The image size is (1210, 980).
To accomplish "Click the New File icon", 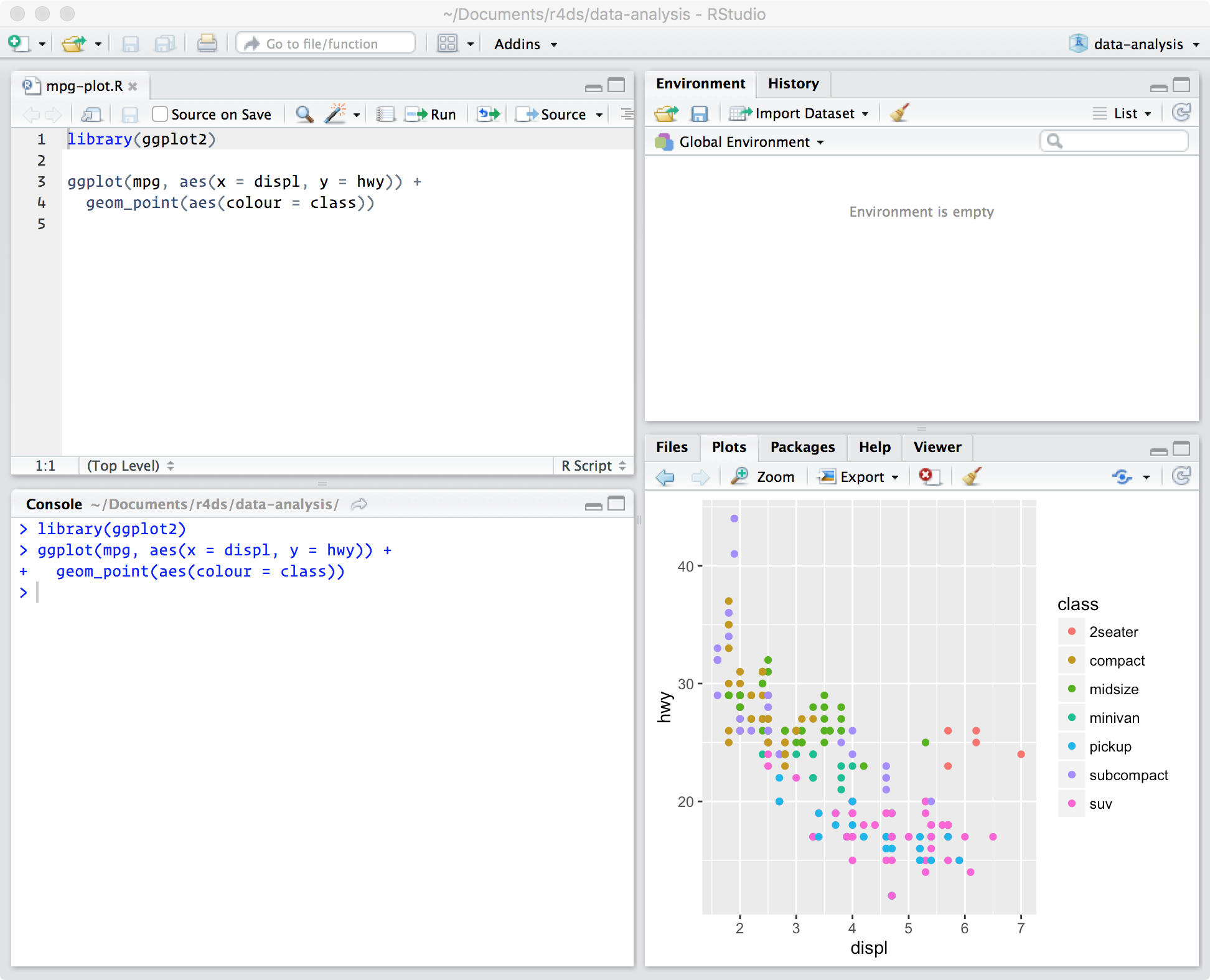I will (x=18, y=44).
